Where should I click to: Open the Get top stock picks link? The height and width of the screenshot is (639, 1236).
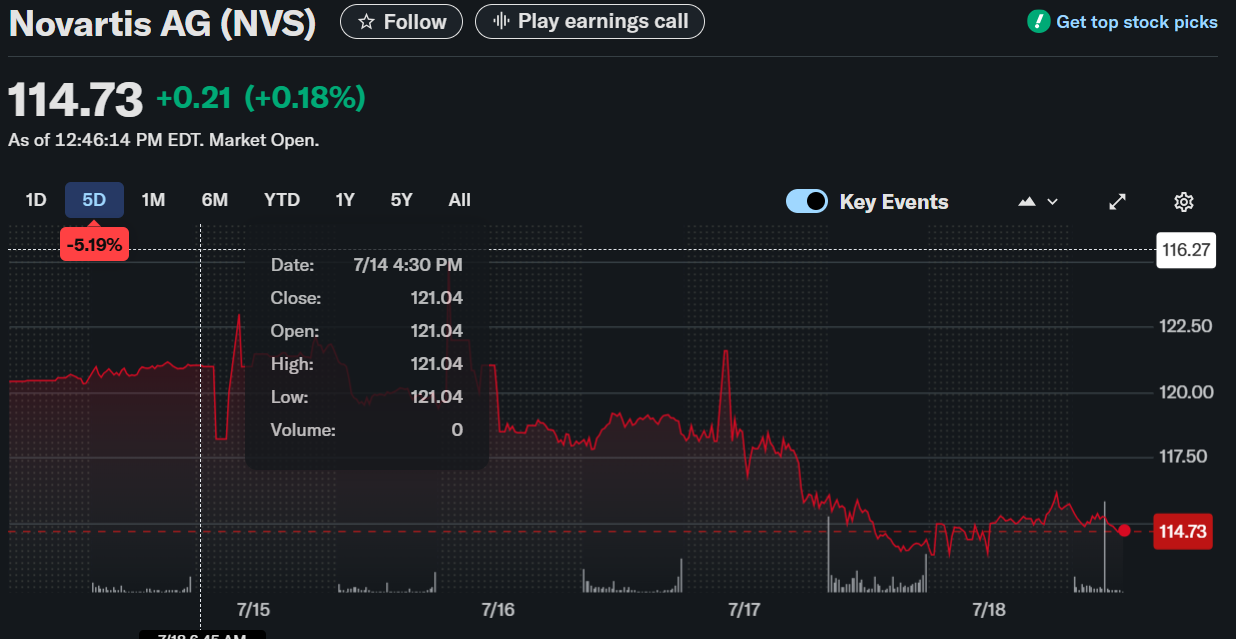[x=1137, y=22]
